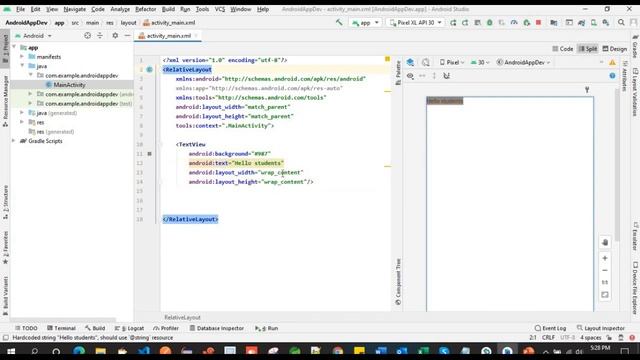Expand the manifests folder
Viewport: 640px width, 360px height.
(22, 57)
